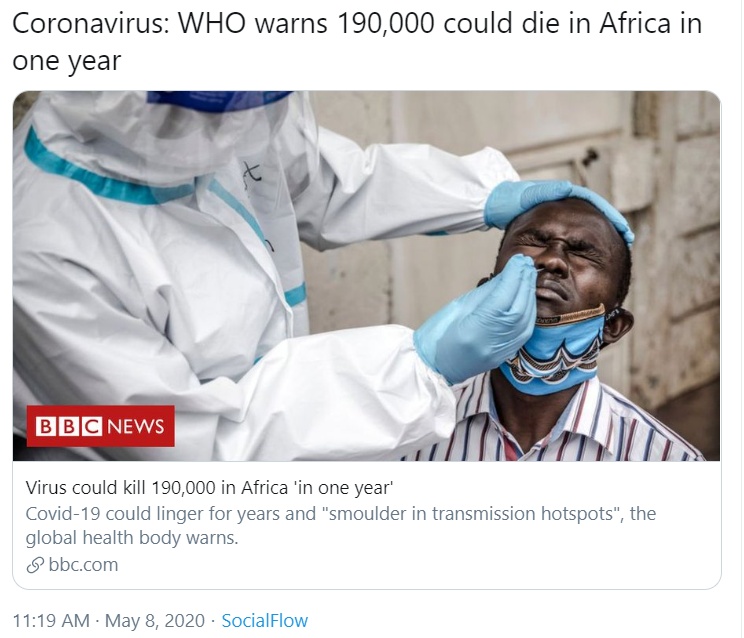Click the gloved hand resting on the man's forehead
The height and width of the screenshot is (638, 744).
click(x=553, y=202)
